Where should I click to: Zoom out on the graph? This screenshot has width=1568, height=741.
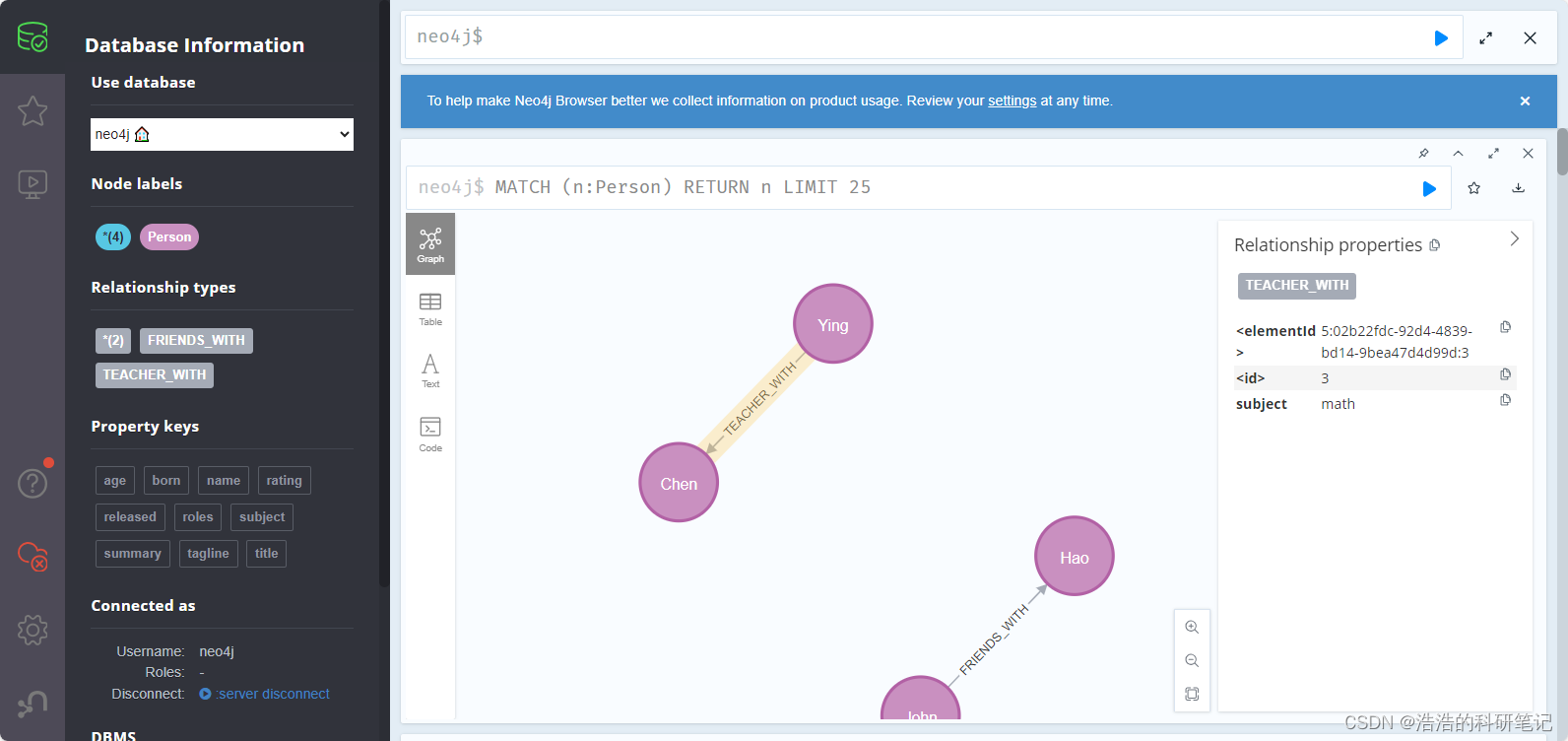(x=1192, y=660)
